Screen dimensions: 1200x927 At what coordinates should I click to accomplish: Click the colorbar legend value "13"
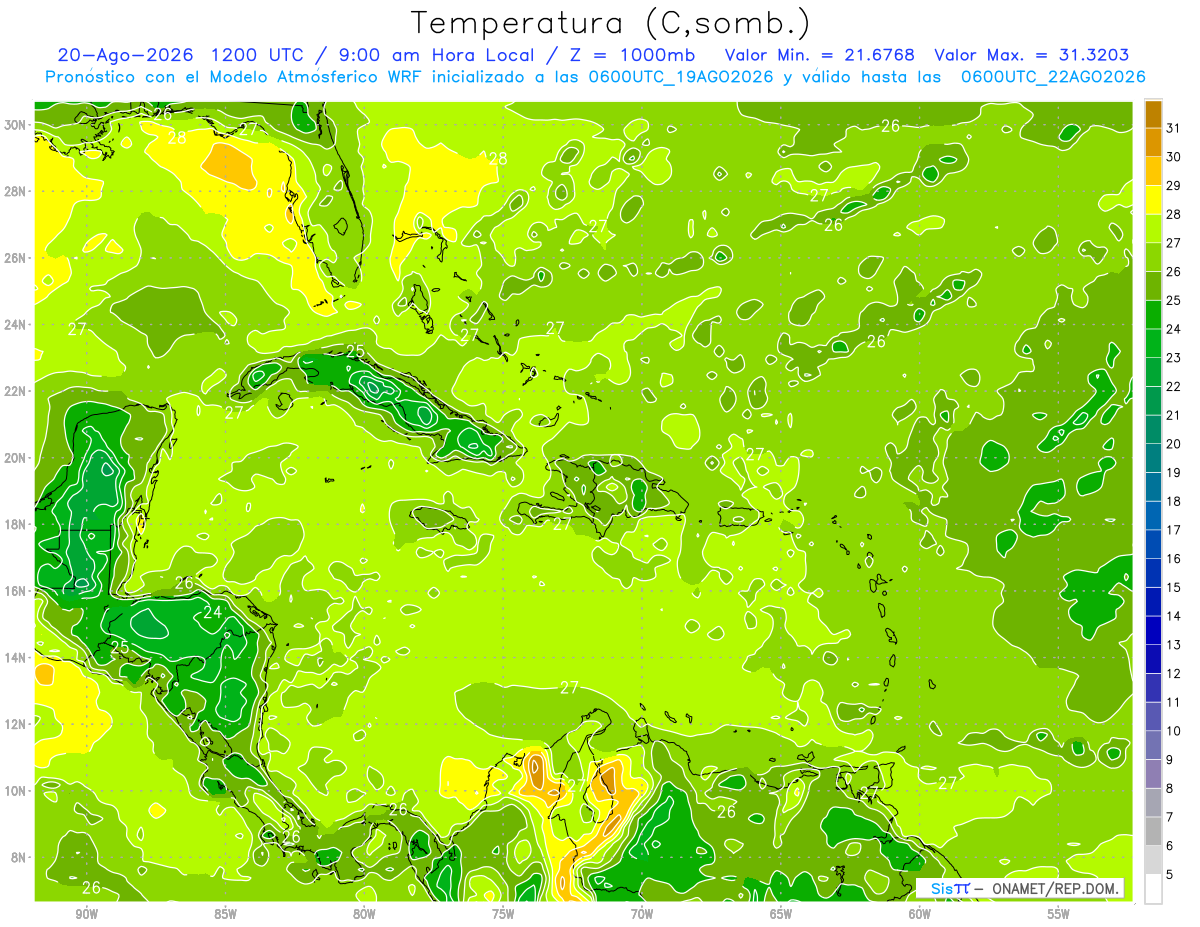point(1174,645)
